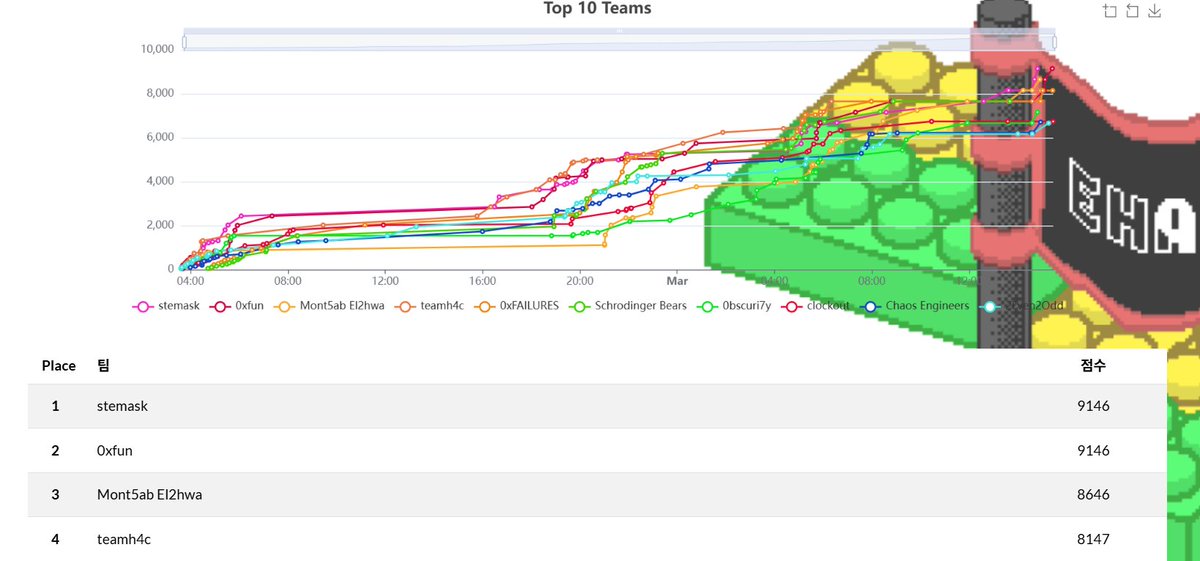
Task: Toggle Chaos Engineers legend item
Action: (913, 306)
